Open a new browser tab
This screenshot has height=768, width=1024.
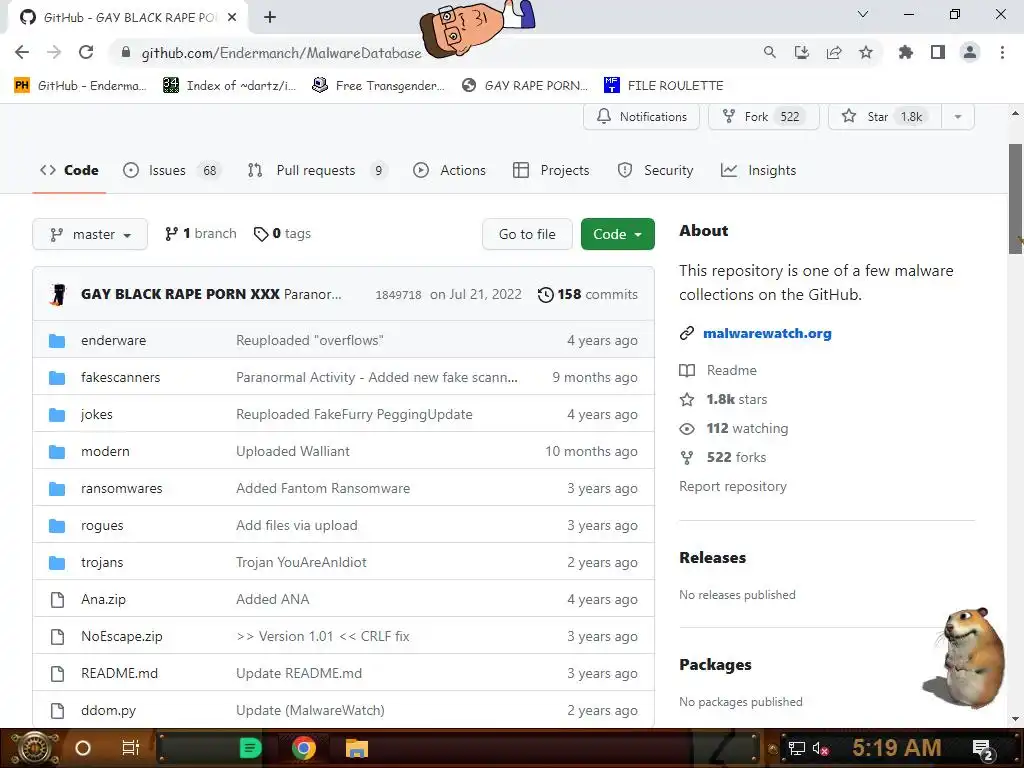tap(270, 17)
